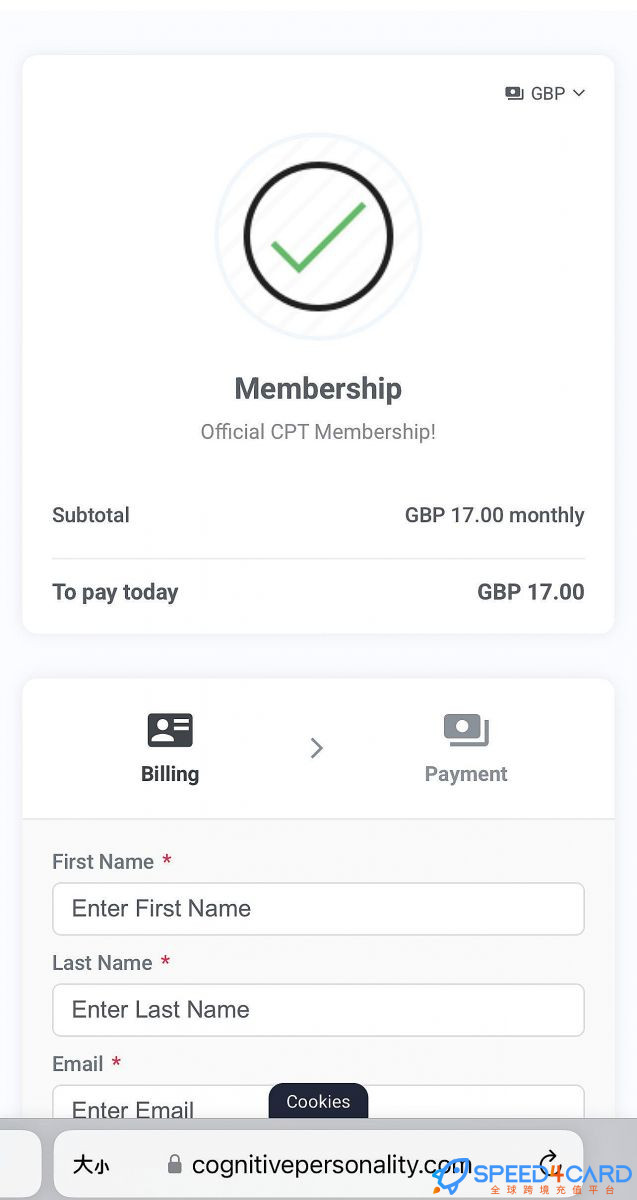The width and height of the screenshot is (637, 1200).
Task: Click the GBP 17.00 monthly subtotal amount
Action: point(494,515)
